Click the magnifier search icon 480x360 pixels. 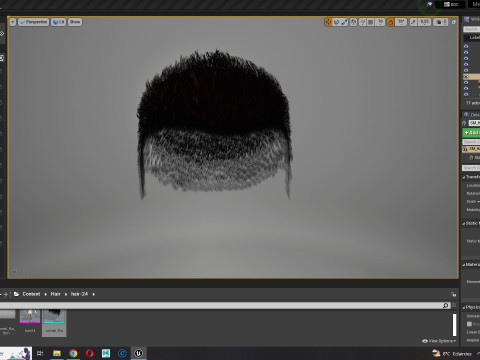[446, 306]
